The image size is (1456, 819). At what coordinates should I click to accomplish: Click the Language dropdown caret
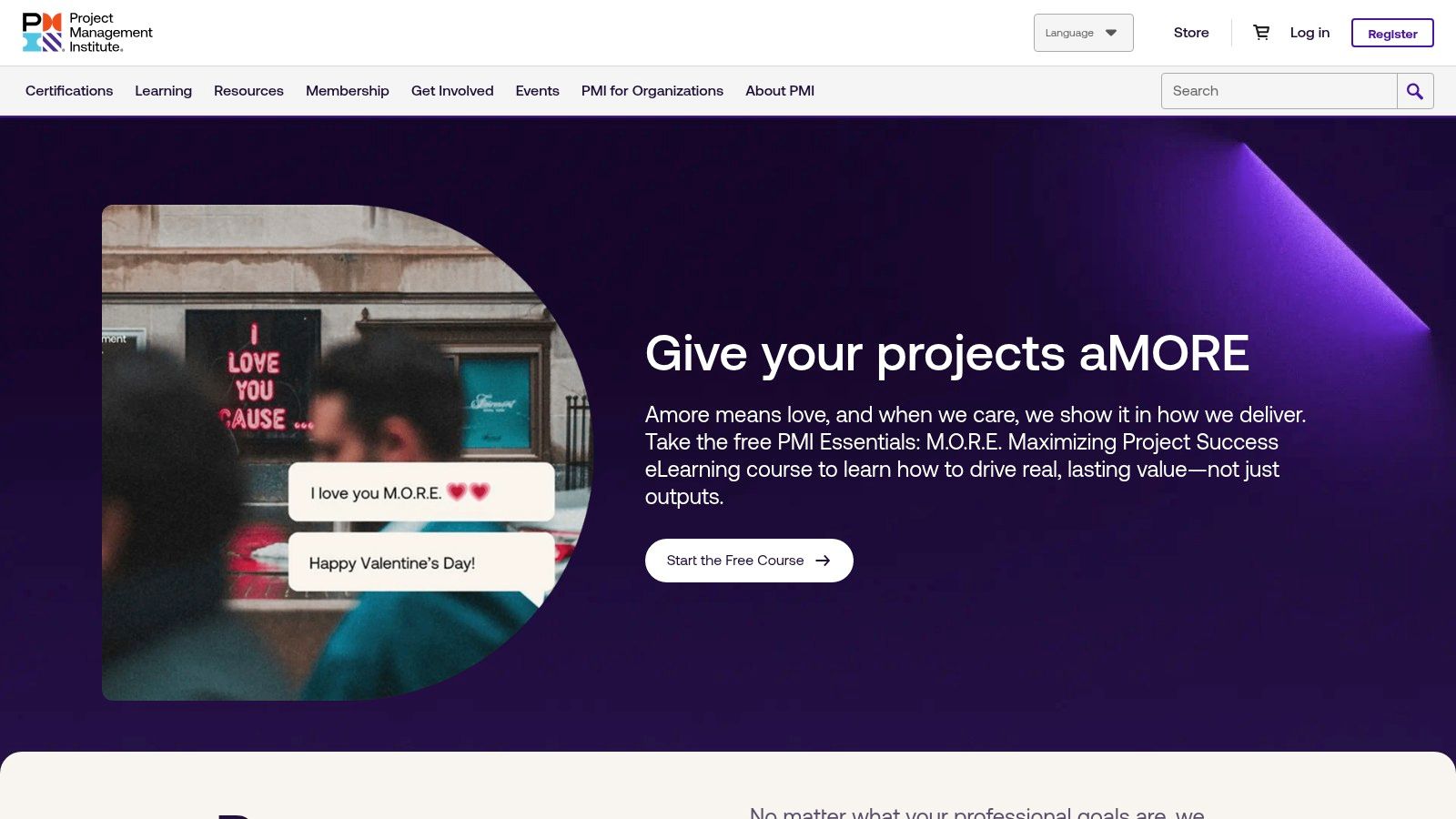(x=1111, y=32)
